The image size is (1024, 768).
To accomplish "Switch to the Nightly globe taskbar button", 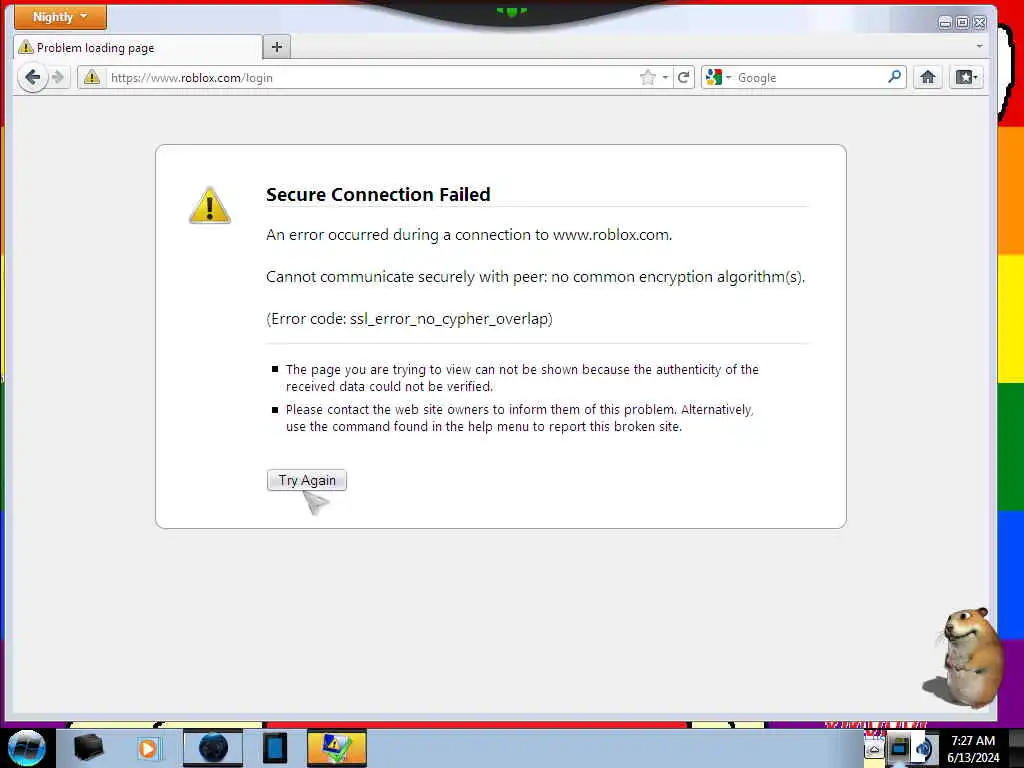I will pos(213,748).
